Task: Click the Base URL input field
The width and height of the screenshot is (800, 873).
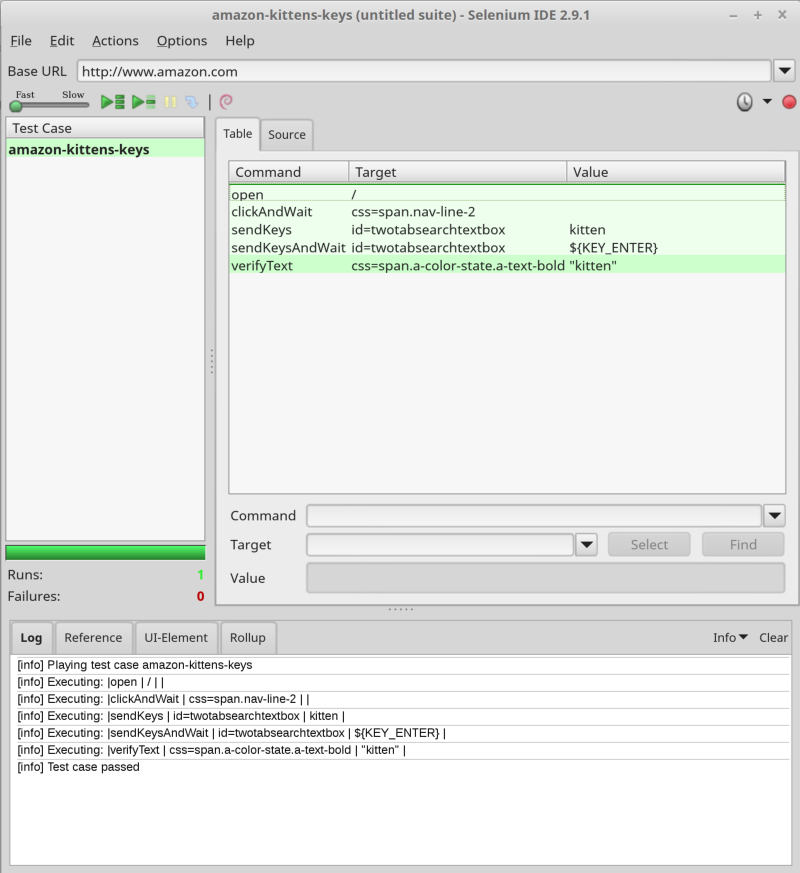Action: pos(424,71)
